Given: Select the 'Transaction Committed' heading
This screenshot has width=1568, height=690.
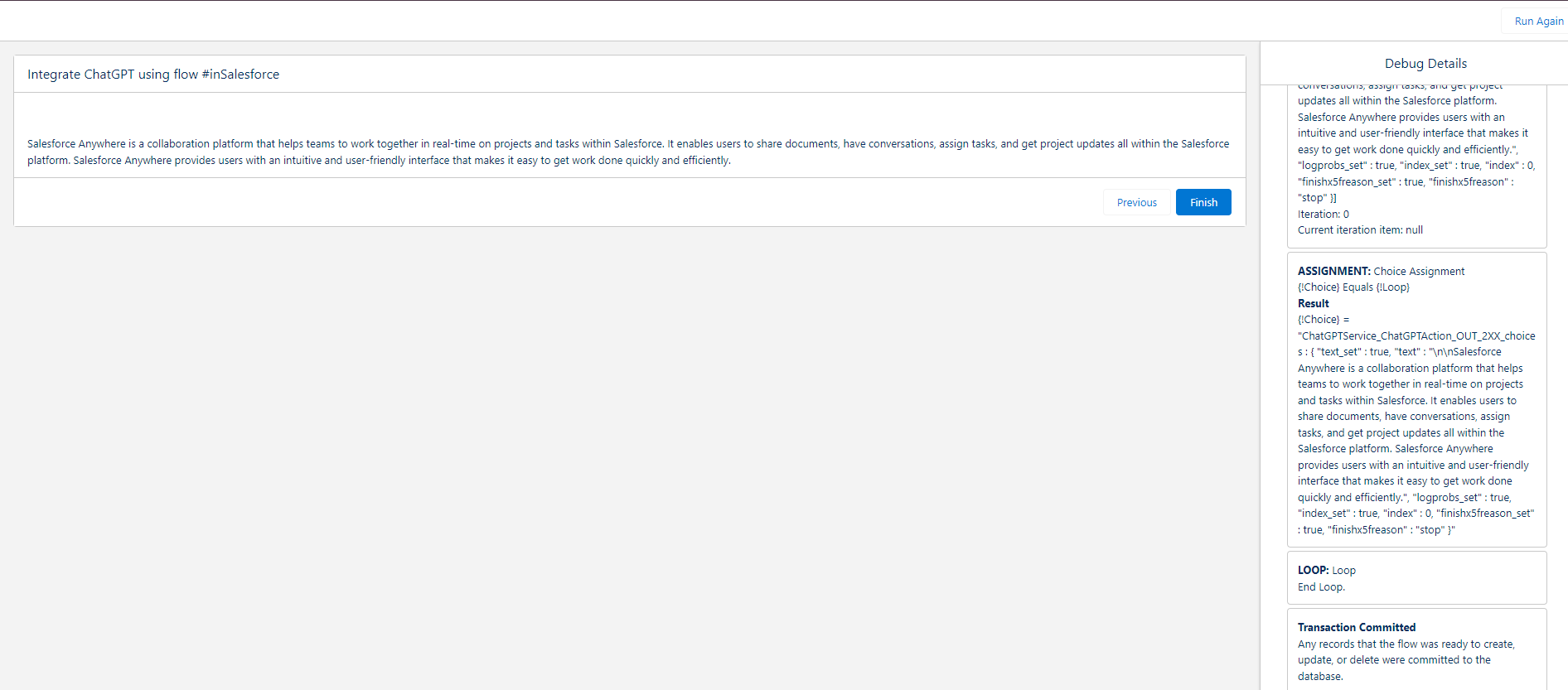Looking at the screenshot, I should click(1357, 628).
